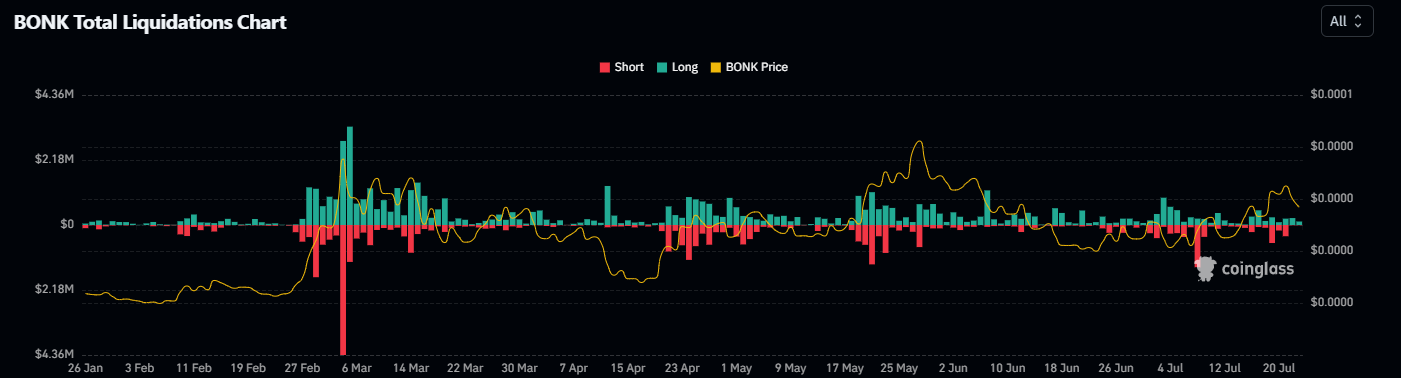Viewport: 1401px width, 378px height.
Task: Toggle the Short series in the legend
Action: pos(621,67)
